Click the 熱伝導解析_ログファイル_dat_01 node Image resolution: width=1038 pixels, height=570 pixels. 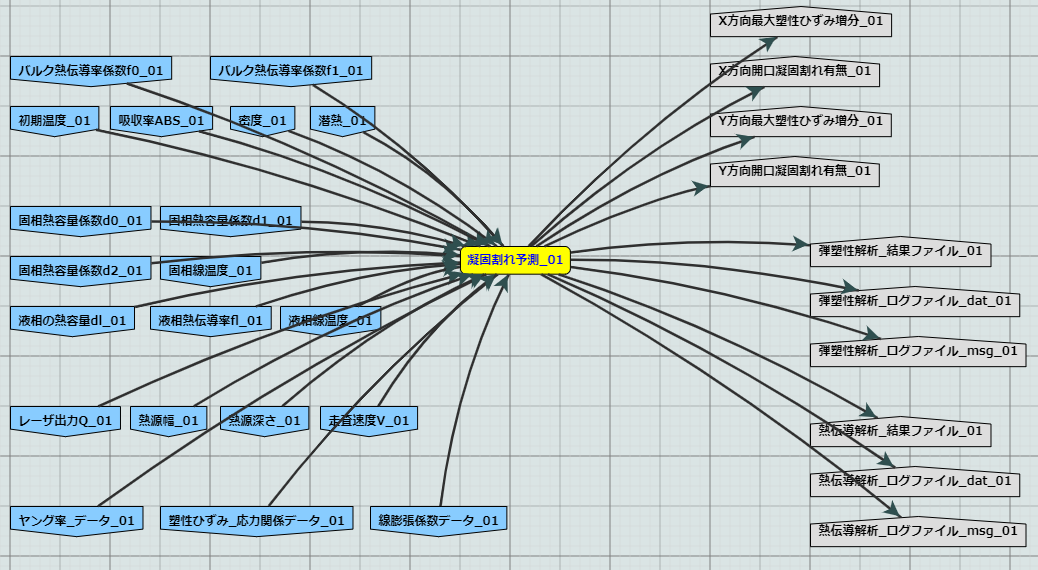[915, 481]
